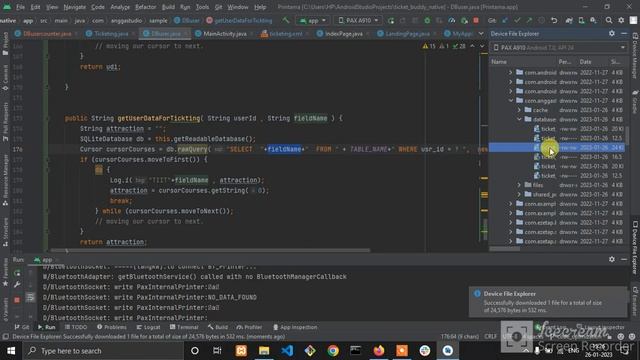Click the wrench icon in Run panel
Viewport: 640px width, 360px height.
(x=17, y=284)
